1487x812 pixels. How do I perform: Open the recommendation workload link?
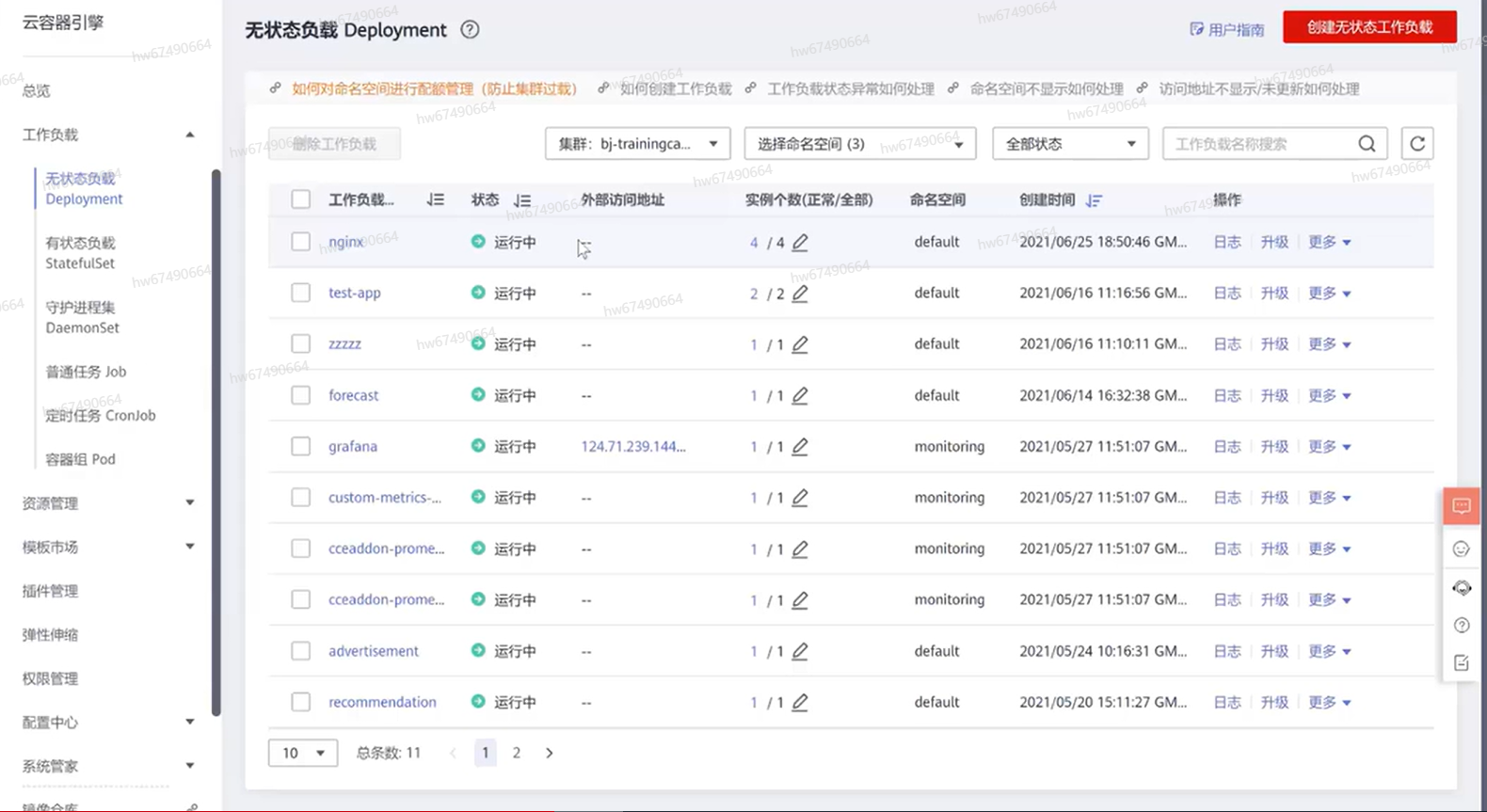[382, 702]
